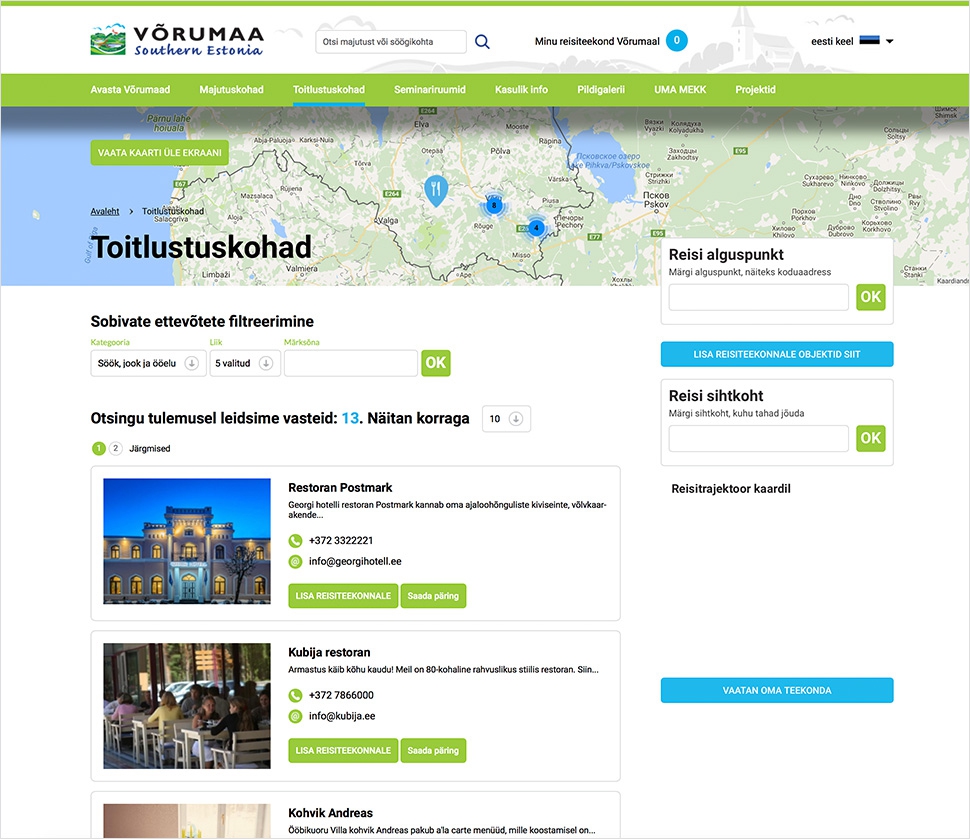Click the Estonian flag icon

pos(869,40)
